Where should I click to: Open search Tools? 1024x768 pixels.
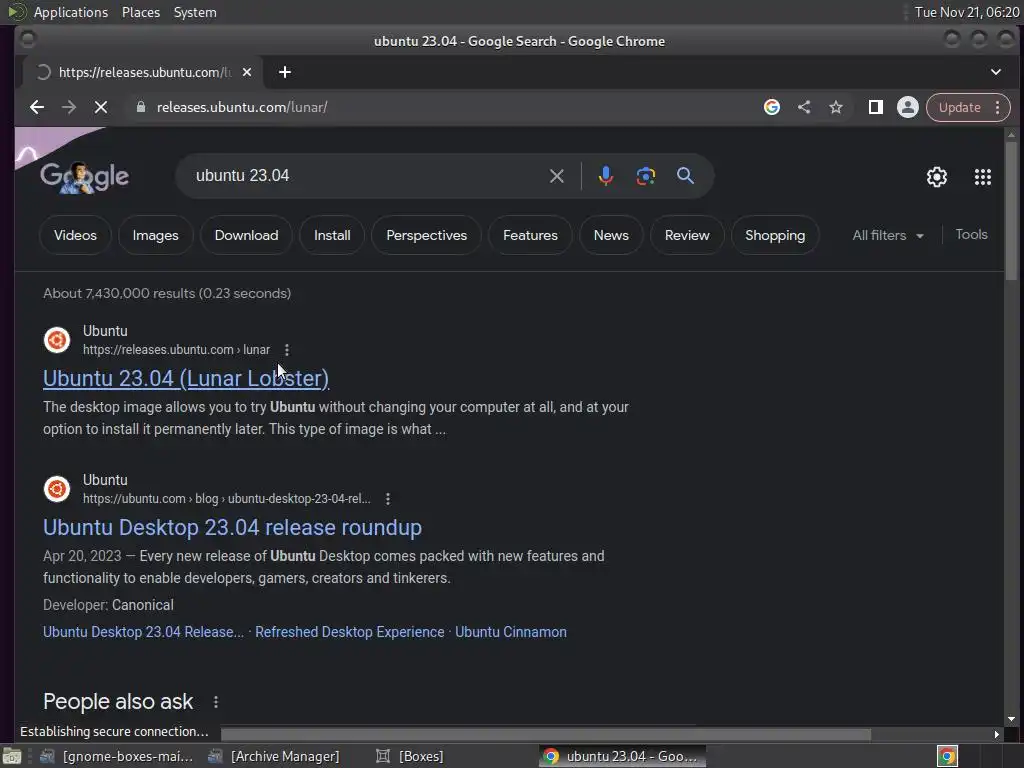tap(971, 234)
